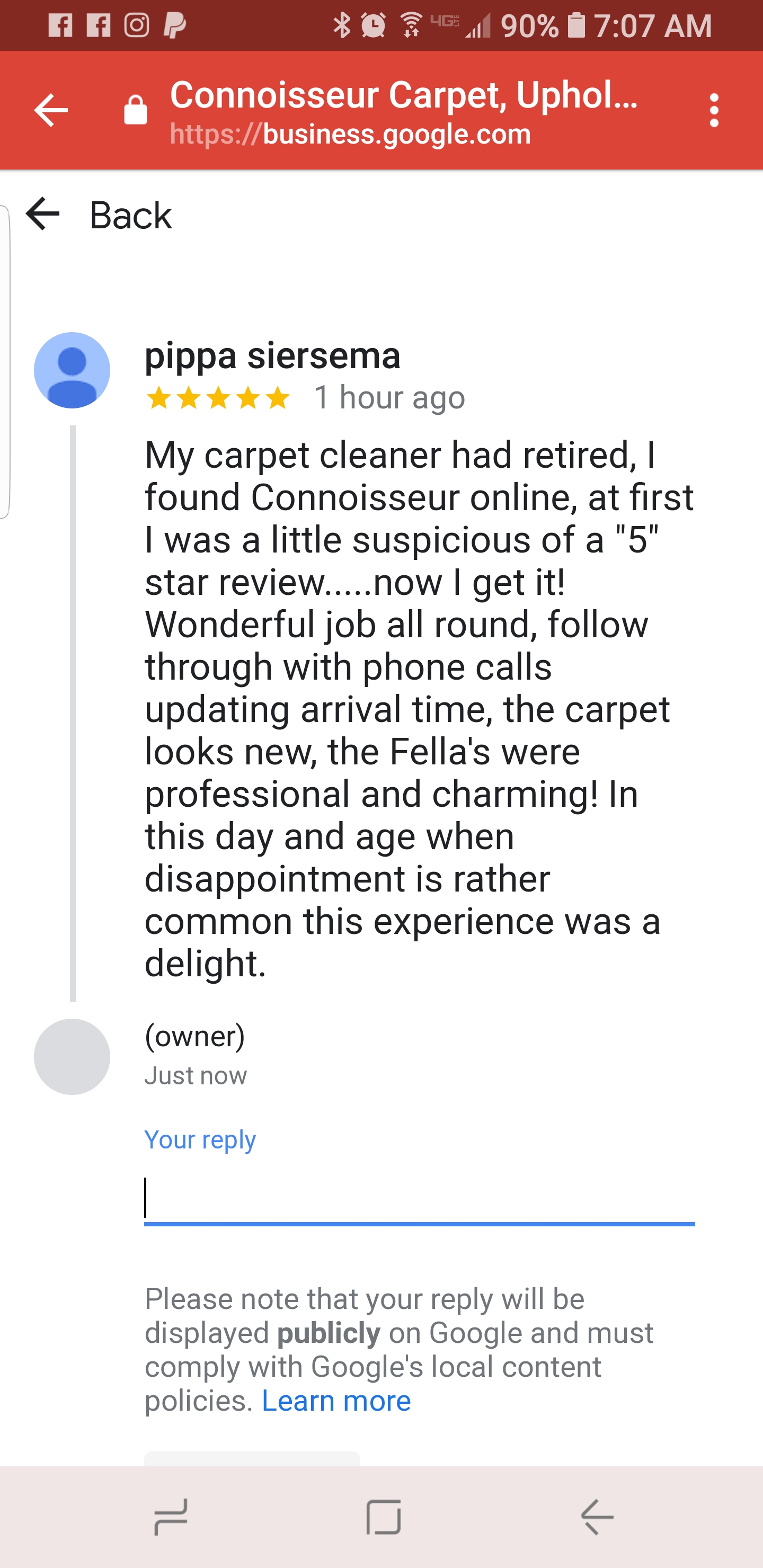Tap the battery indicator in status bar
763x1568 pixels.
tap(575, 25)
